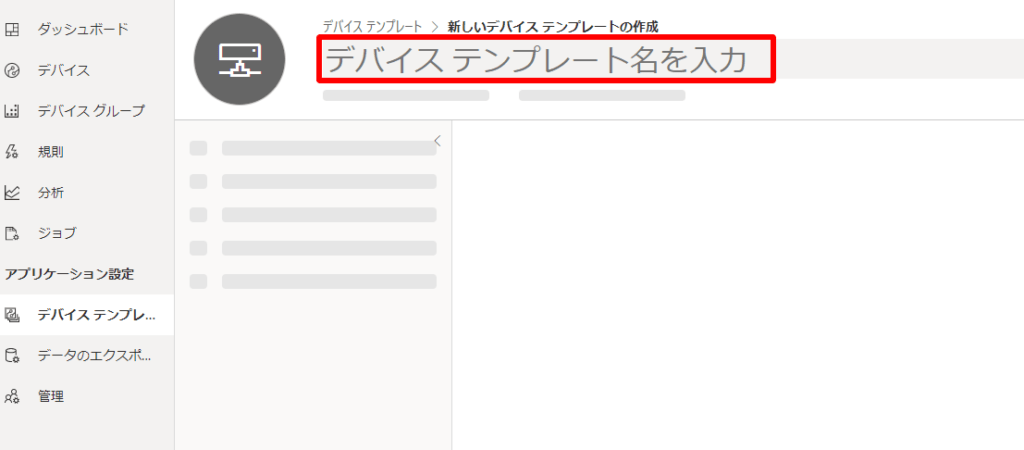Click the ジョブ jobs icon
This screenshot has width=1024, height=450.
coord(12,233)
